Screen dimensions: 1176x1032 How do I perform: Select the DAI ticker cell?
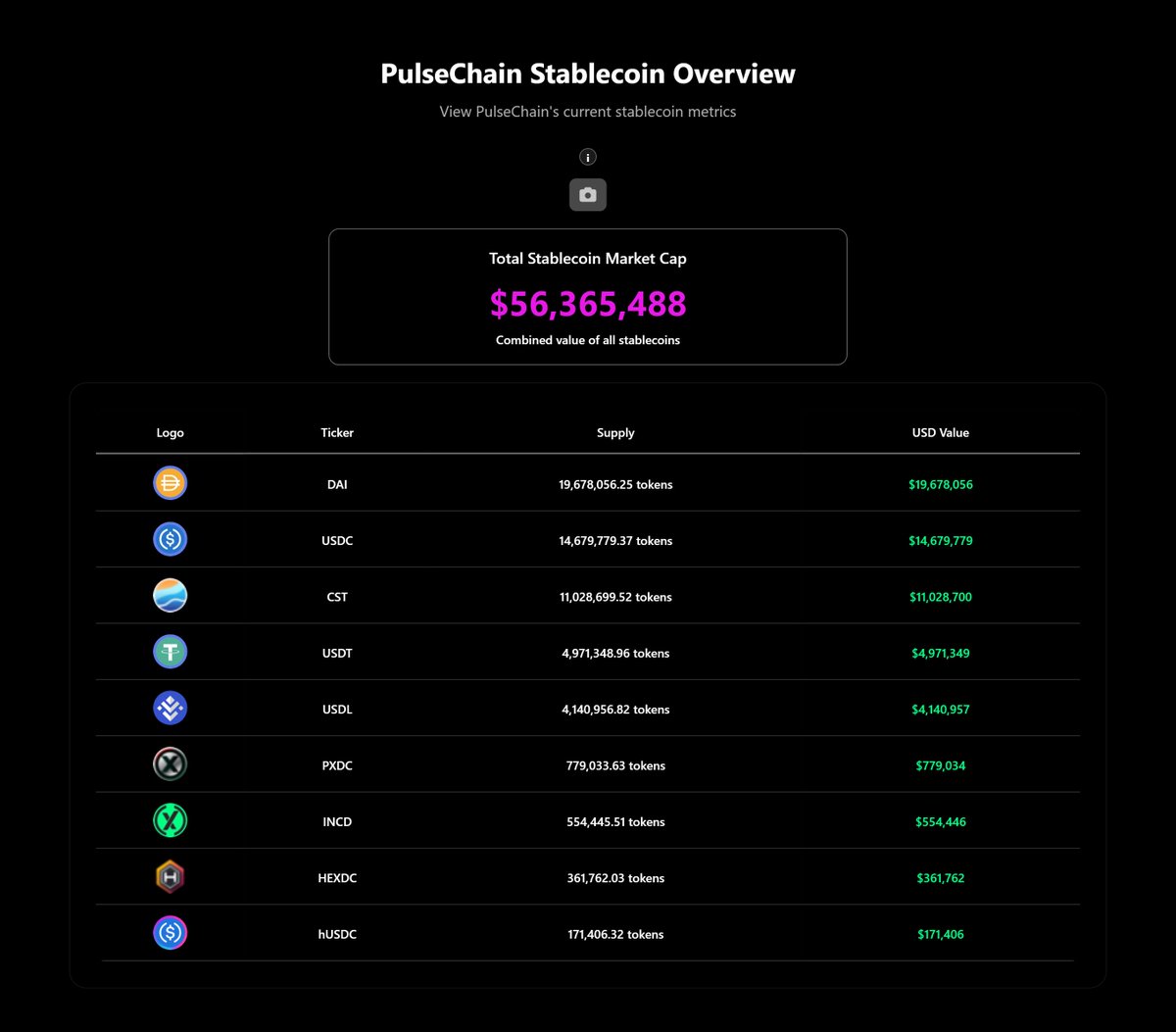337,484
